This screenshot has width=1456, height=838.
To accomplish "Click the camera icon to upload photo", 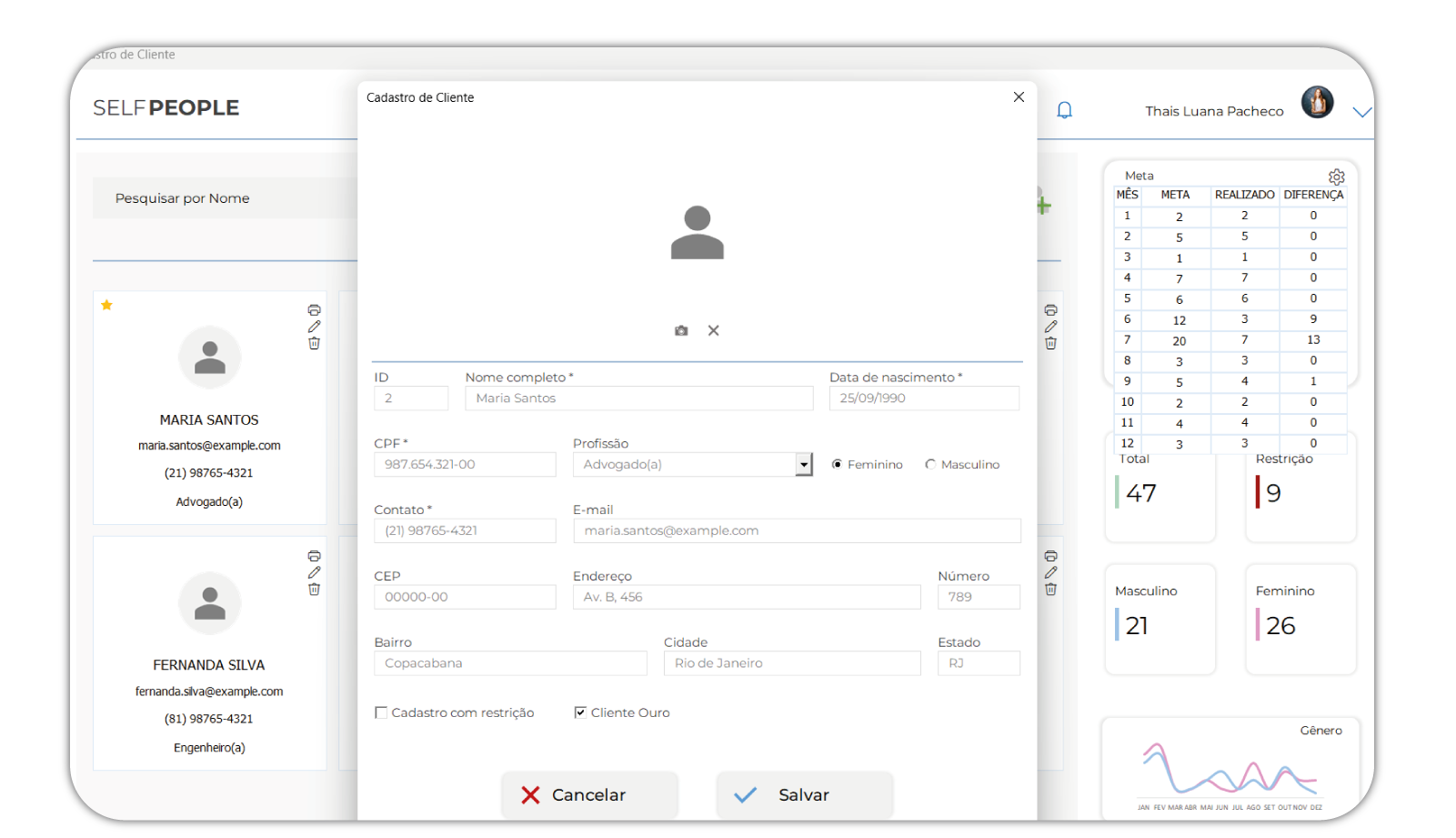I will click(681, 331).
